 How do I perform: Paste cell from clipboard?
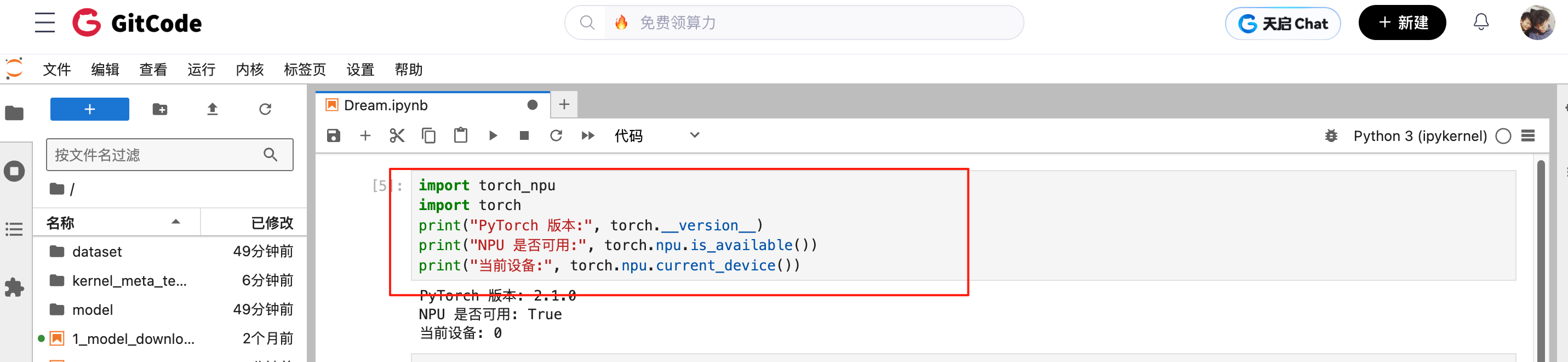click(x=461, y=135)
